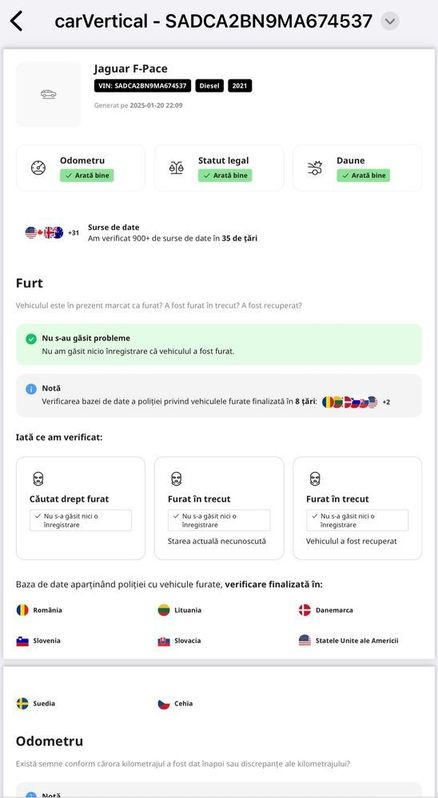438x798 pixels.
Task: Click the România flag icon
Action: (22, 610)
